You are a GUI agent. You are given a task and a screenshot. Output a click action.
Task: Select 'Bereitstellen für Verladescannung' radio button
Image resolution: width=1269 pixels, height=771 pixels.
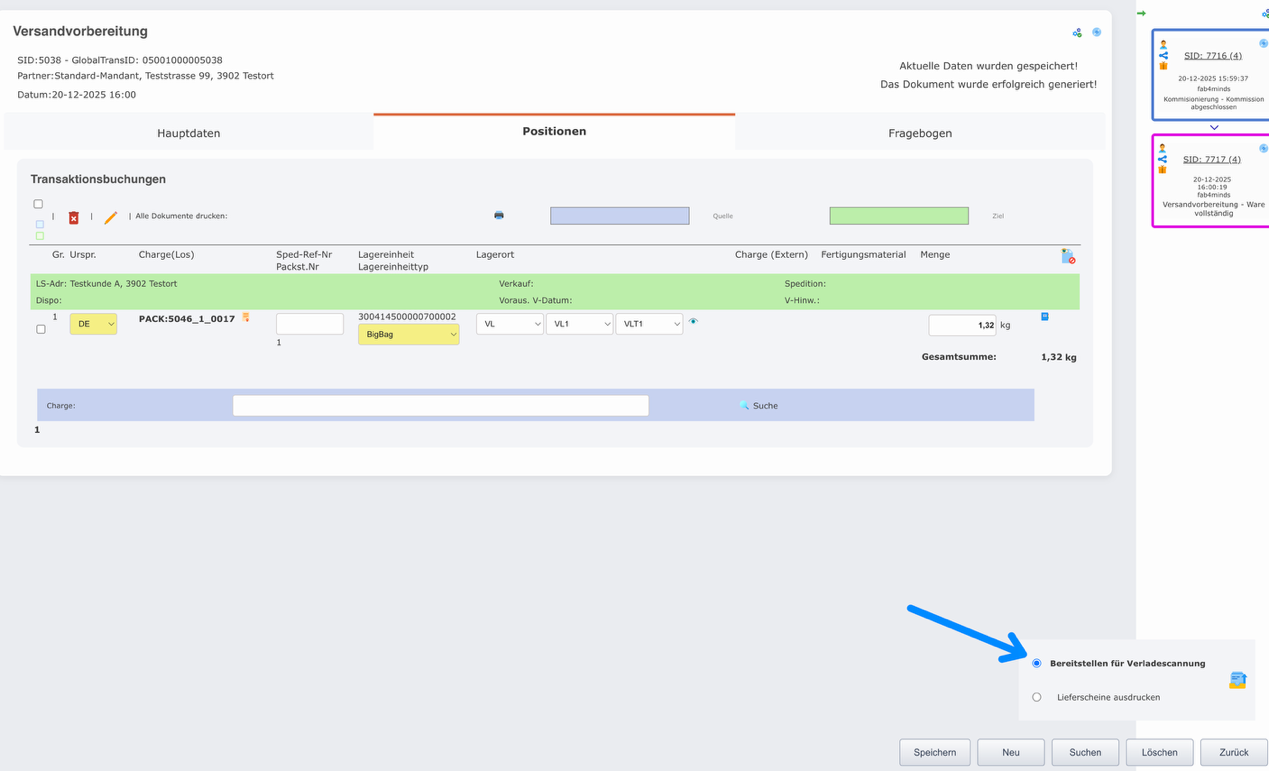[x=1037, y=663]
